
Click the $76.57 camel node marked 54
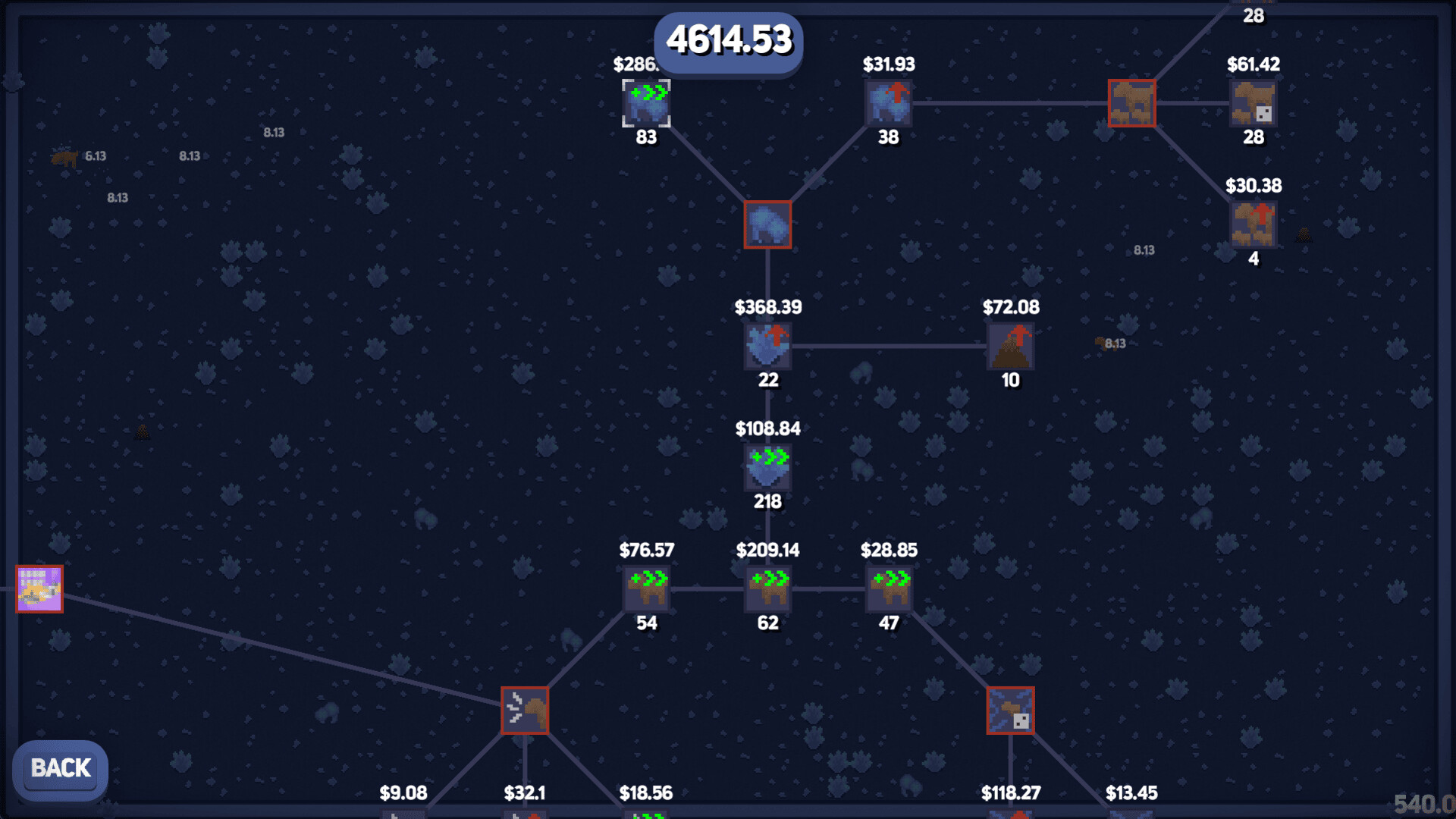coord(646,588)
